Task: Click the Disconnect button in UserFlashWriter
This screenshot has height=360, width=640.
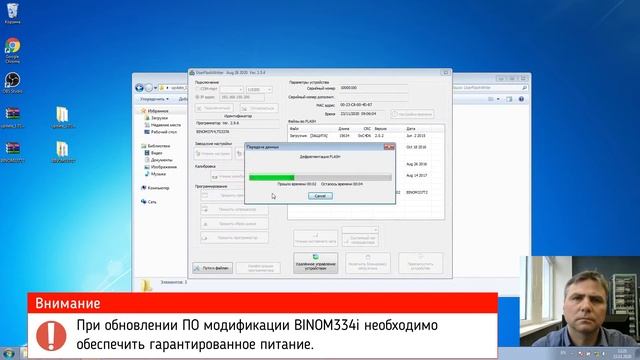Action: pos(259,108)
